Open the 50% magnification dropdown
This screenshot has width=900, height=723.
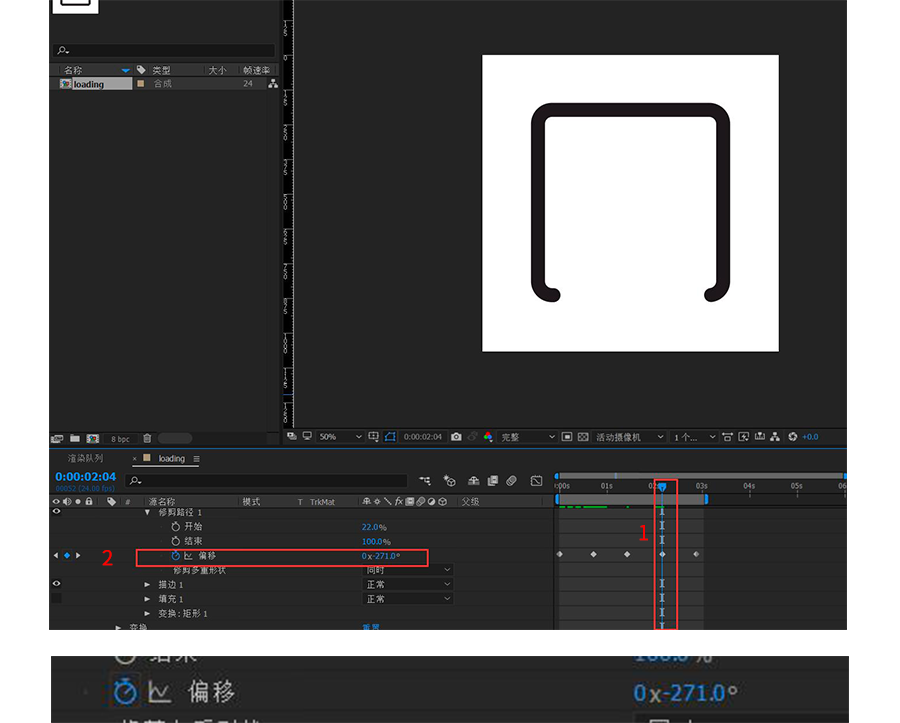pyautogui.click(x=340, y=437)
